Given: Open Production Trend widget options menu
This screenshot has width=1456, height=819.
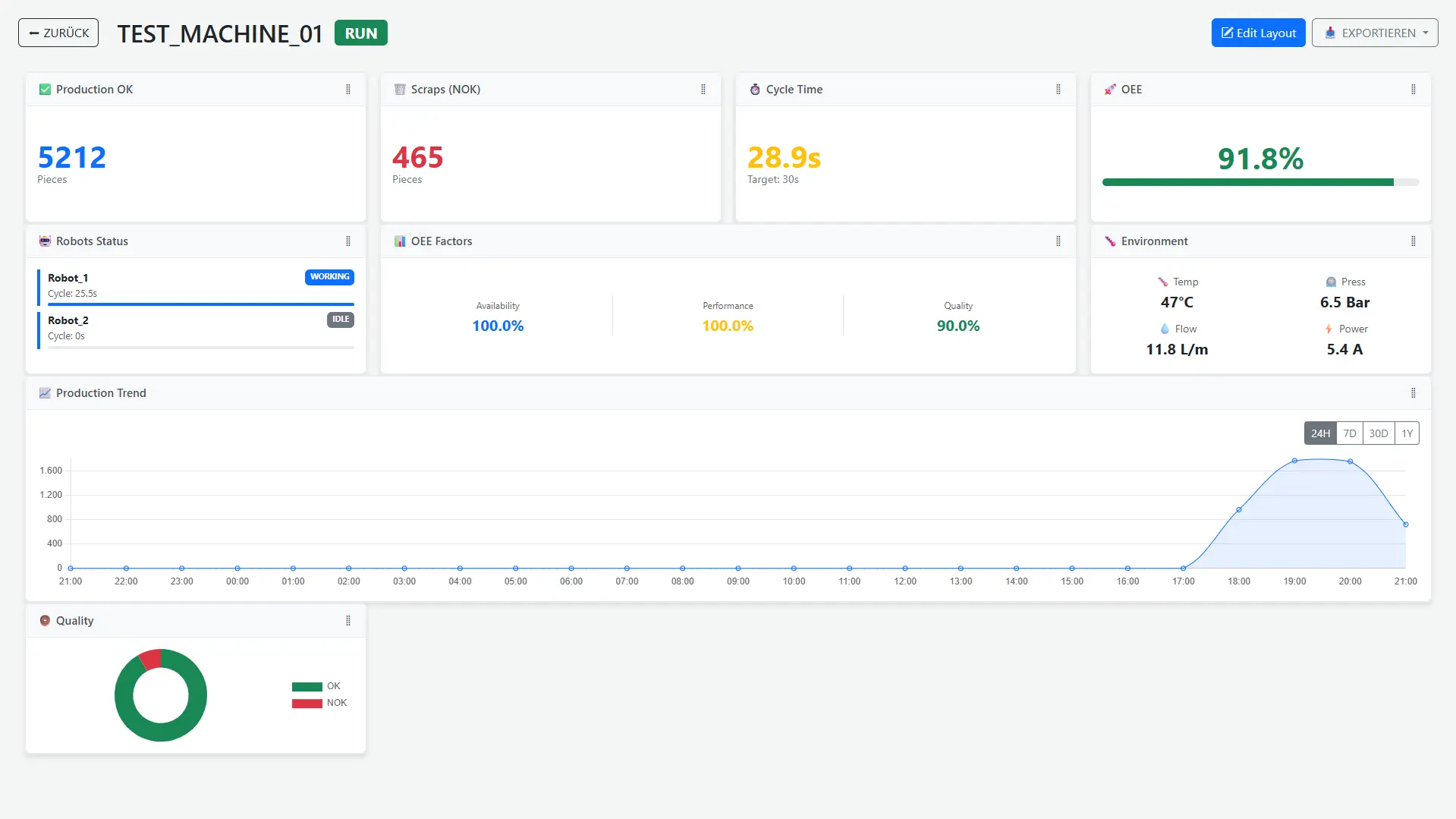Looking at the screenshot, I should [x=1414, y=393].
